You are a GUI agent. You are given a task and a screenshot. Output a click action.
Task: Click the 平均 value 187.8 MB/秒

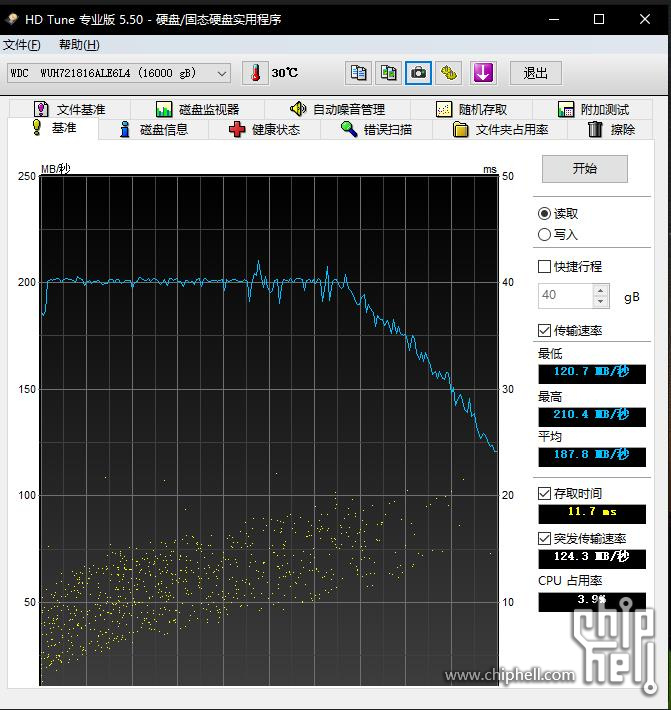coord(592,456)
